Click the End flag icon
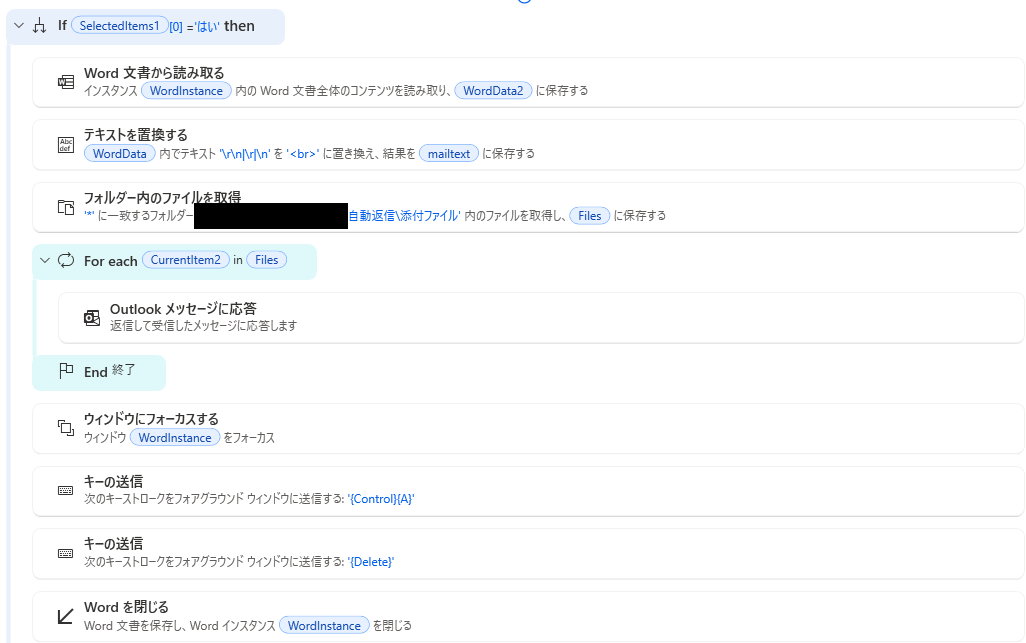Viewport: 1026px width, 643px height. (66, 371)
